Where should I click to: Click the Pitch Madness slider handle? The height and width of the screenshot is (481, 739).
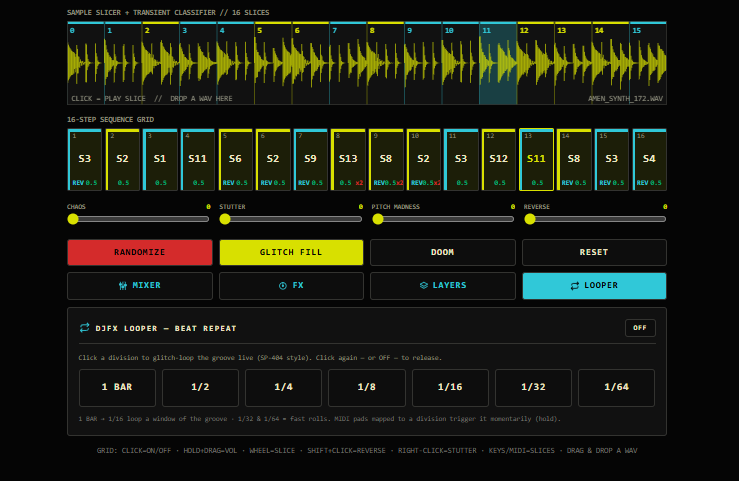coord(378,219)
